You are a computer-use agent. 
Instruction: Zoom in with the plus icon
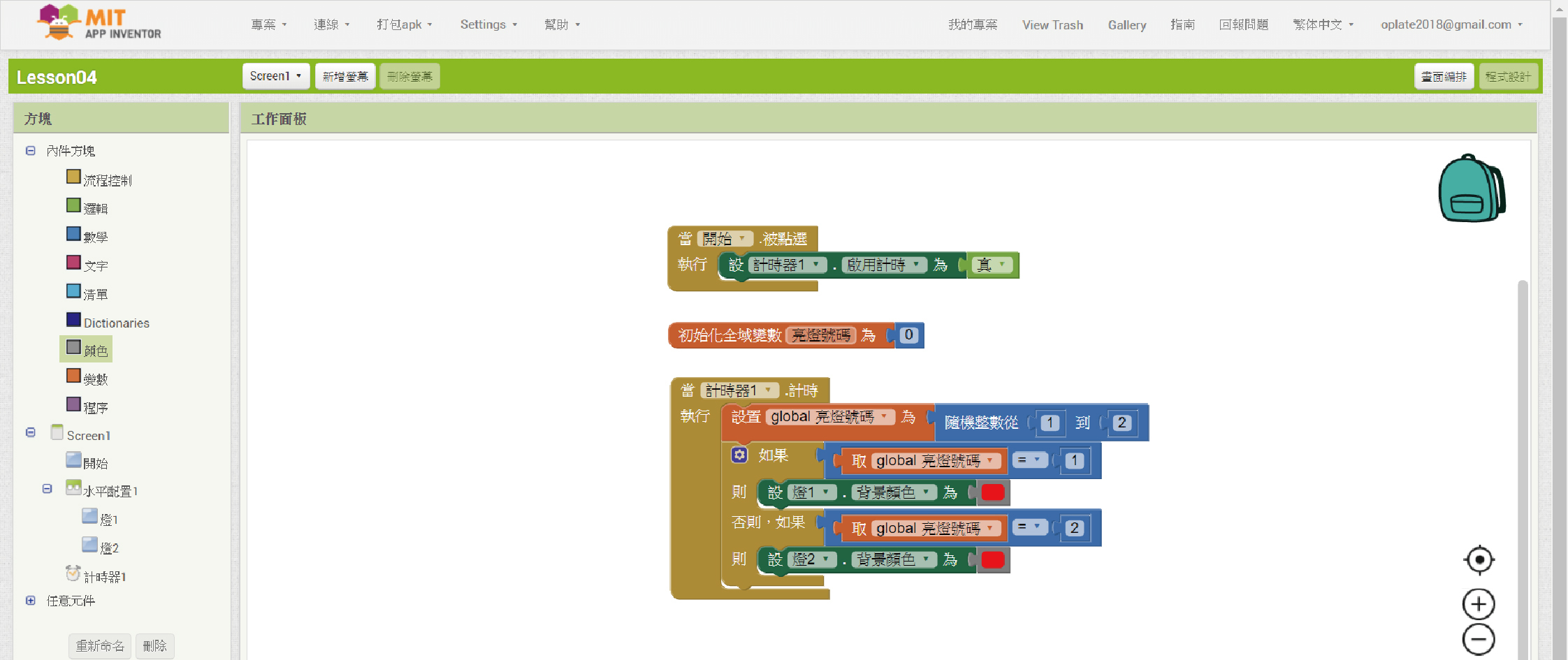[1479, 604]
